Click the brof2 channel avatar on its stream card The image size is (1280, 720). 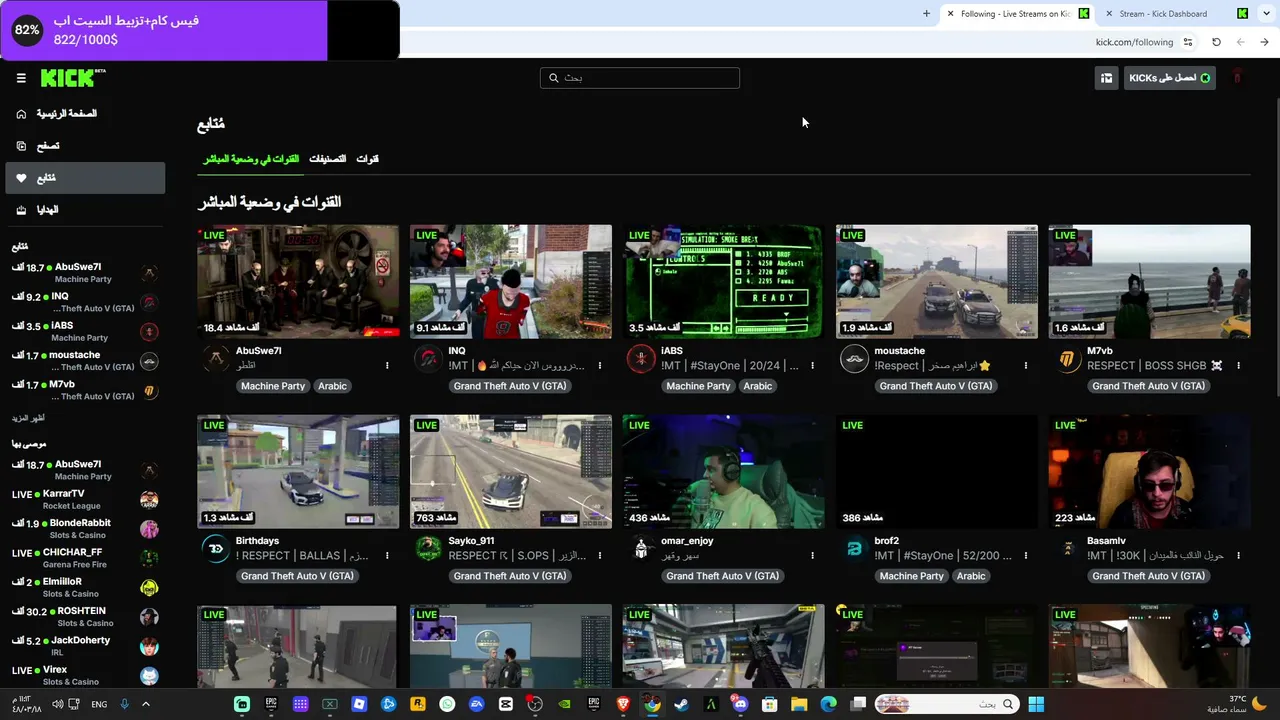click(x=854, y=549)
